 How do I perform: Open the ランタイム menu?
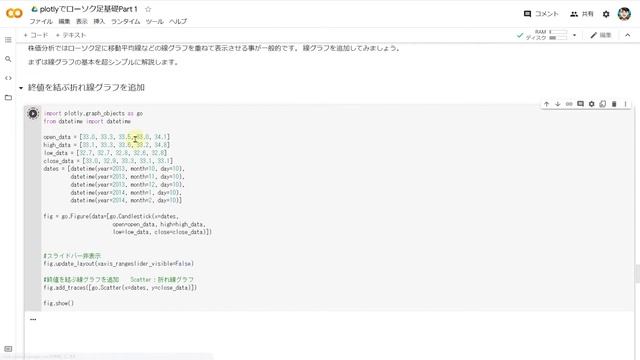(125, 21)
